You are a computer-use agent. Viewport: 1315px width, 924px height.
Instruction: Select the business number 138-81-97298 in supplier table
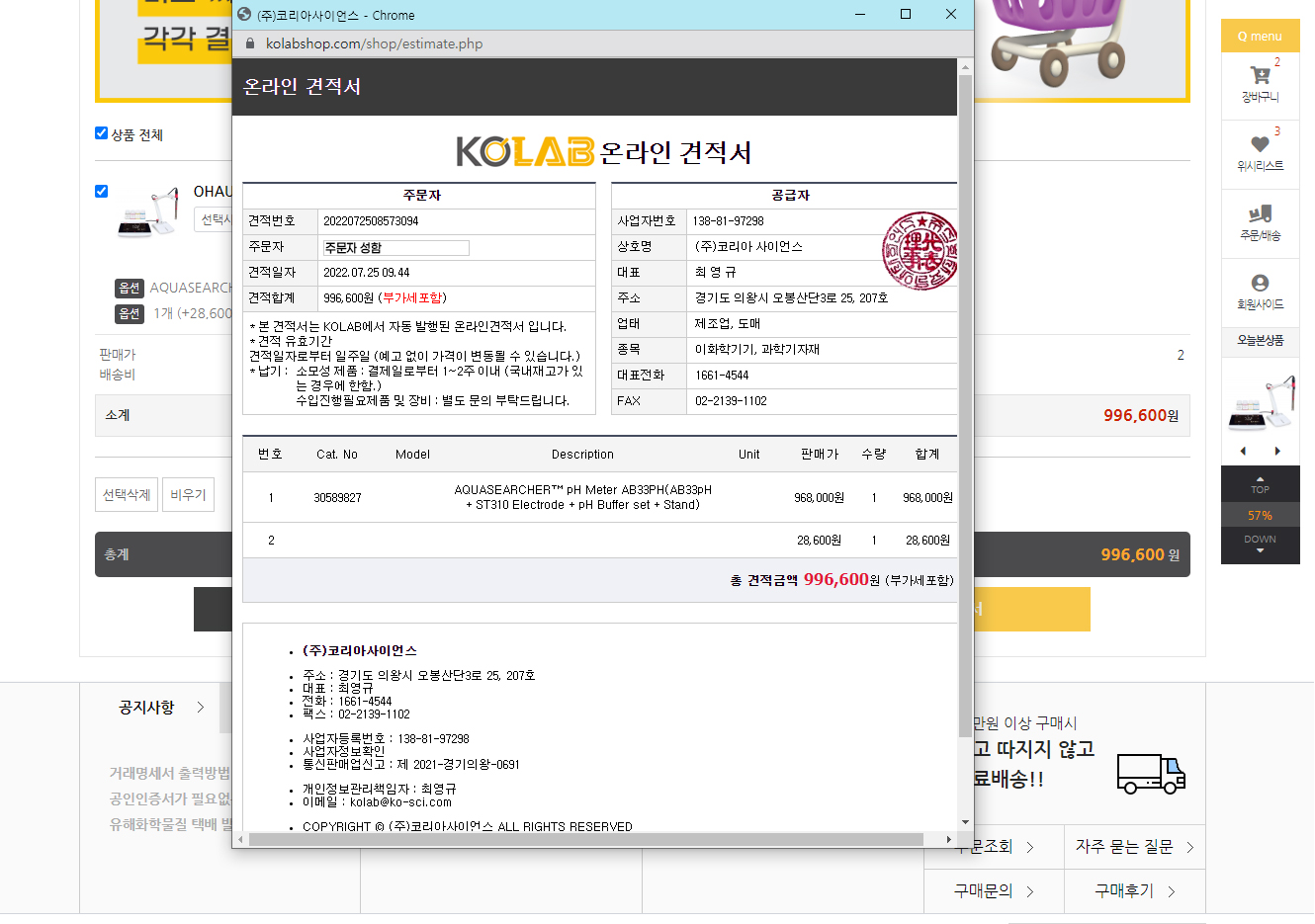coord(728,221)
